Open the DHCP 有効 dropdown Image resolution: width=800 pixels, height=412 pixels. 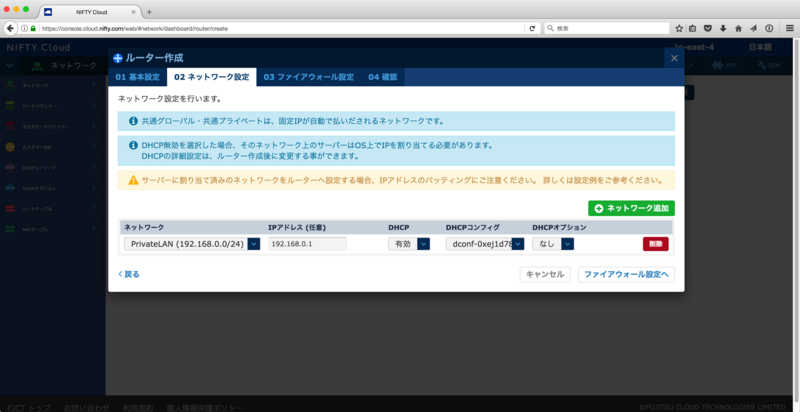(409, 244)
